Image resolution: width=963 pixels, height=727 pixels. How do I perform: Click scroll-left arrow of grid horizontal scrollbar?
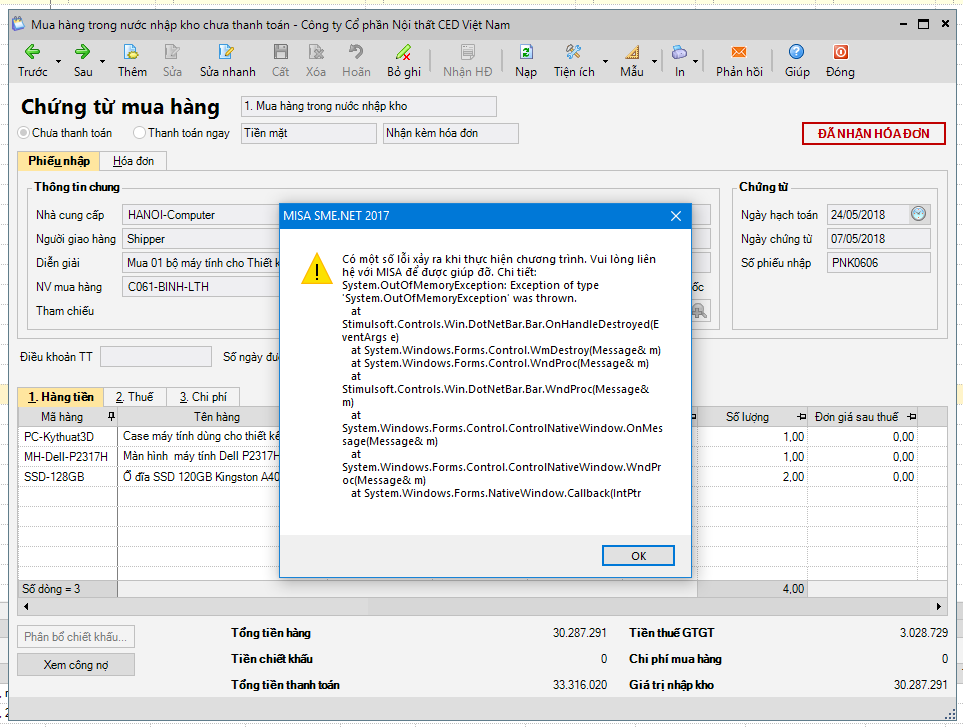(x=26, y=607)
